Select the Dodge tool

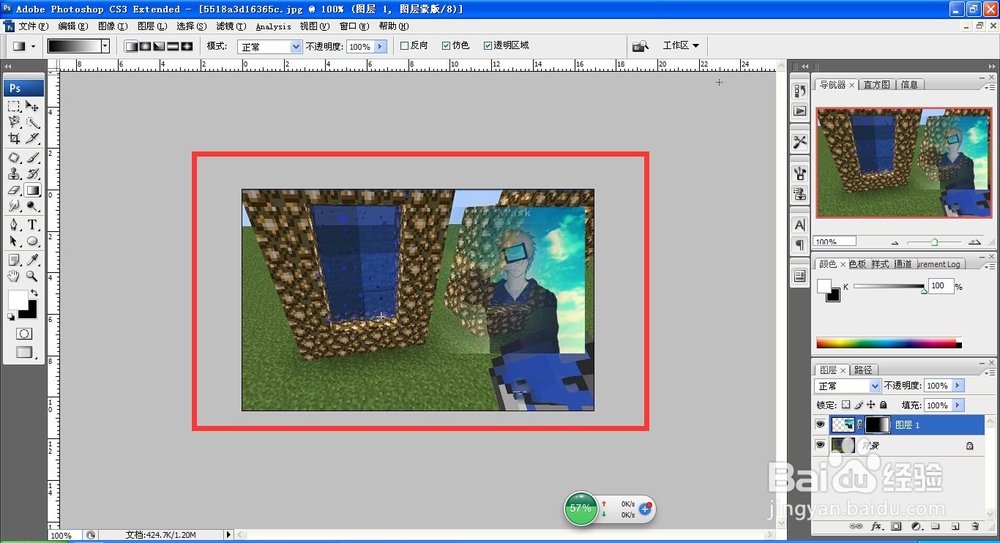tap(33, 206)
